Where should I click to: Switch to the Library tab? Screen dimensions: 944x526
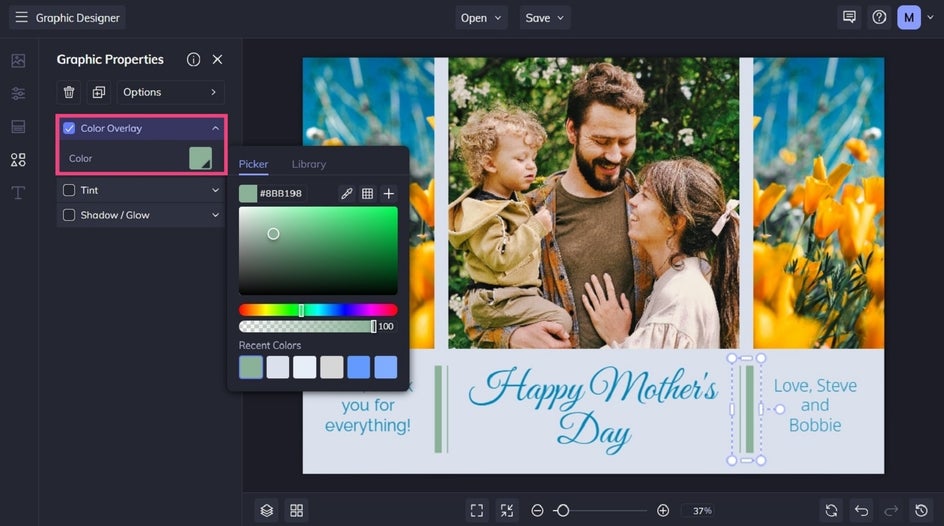click(309, 164)
